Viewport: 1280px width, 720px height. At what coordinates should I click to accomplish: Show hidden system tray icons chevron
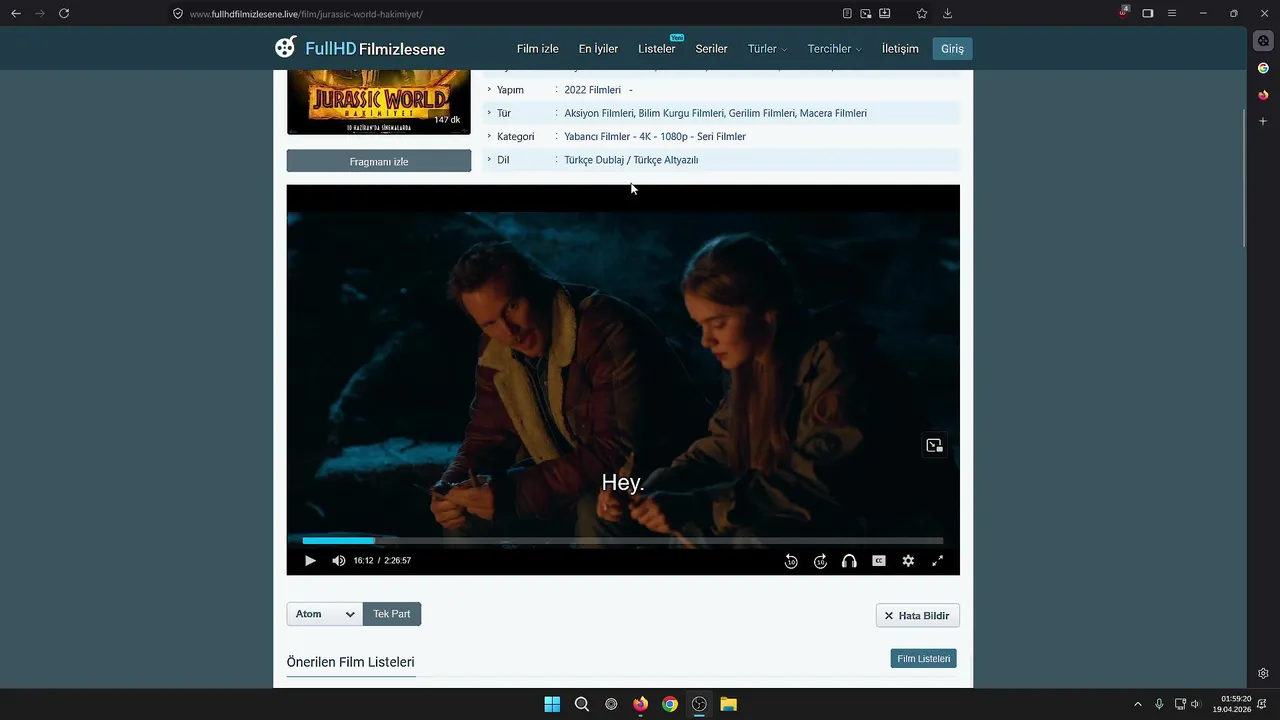pyautogui.click(x=1137, y=704)
